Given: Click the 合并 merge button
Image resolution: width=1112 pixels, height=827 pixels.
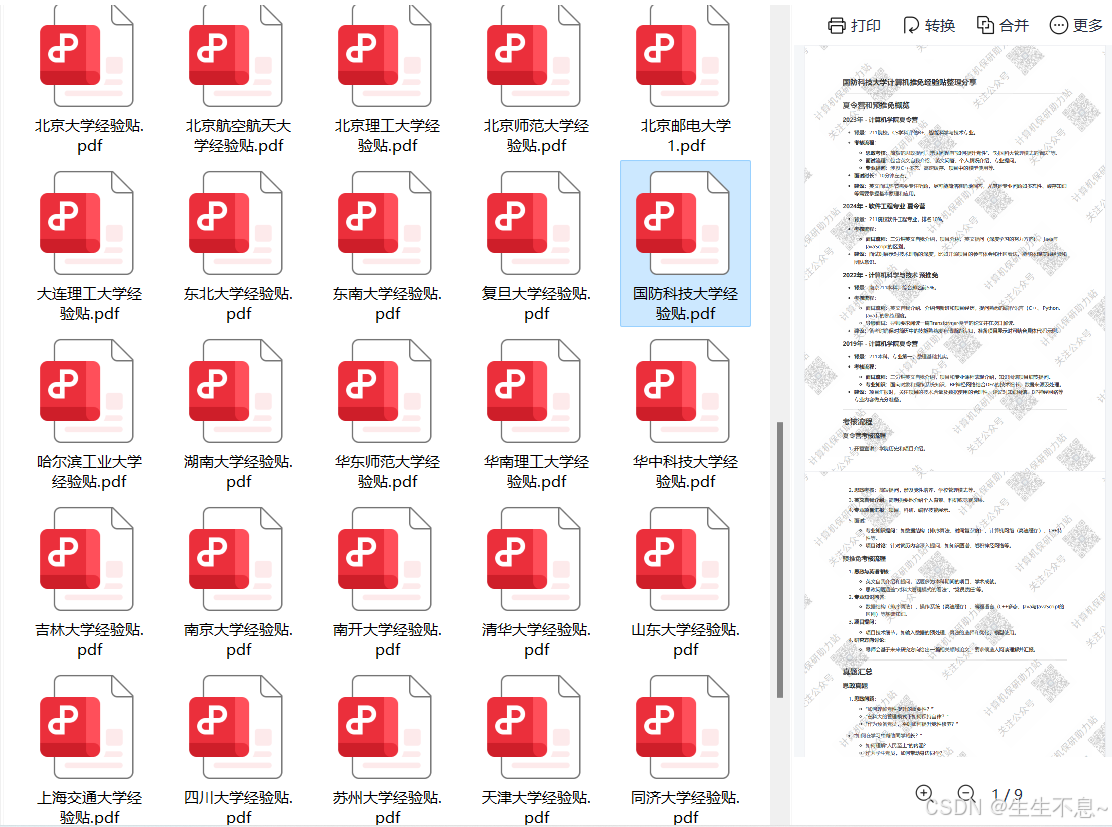Looking at the screenshot, I should point(1003,26).
